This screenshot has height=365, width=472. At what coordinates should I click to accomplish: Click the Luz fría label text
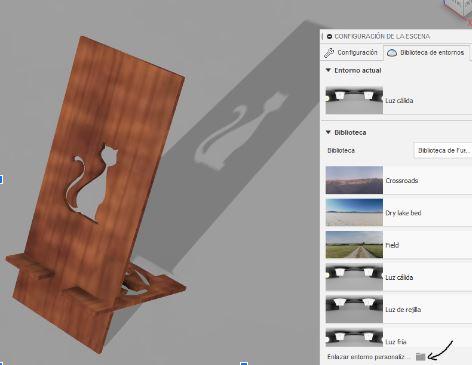click(396, 342)
